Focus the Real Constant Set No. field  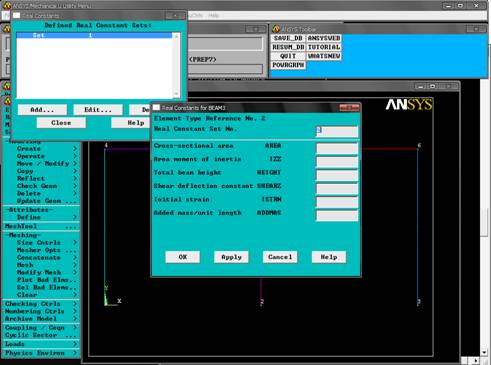(337, 131)
